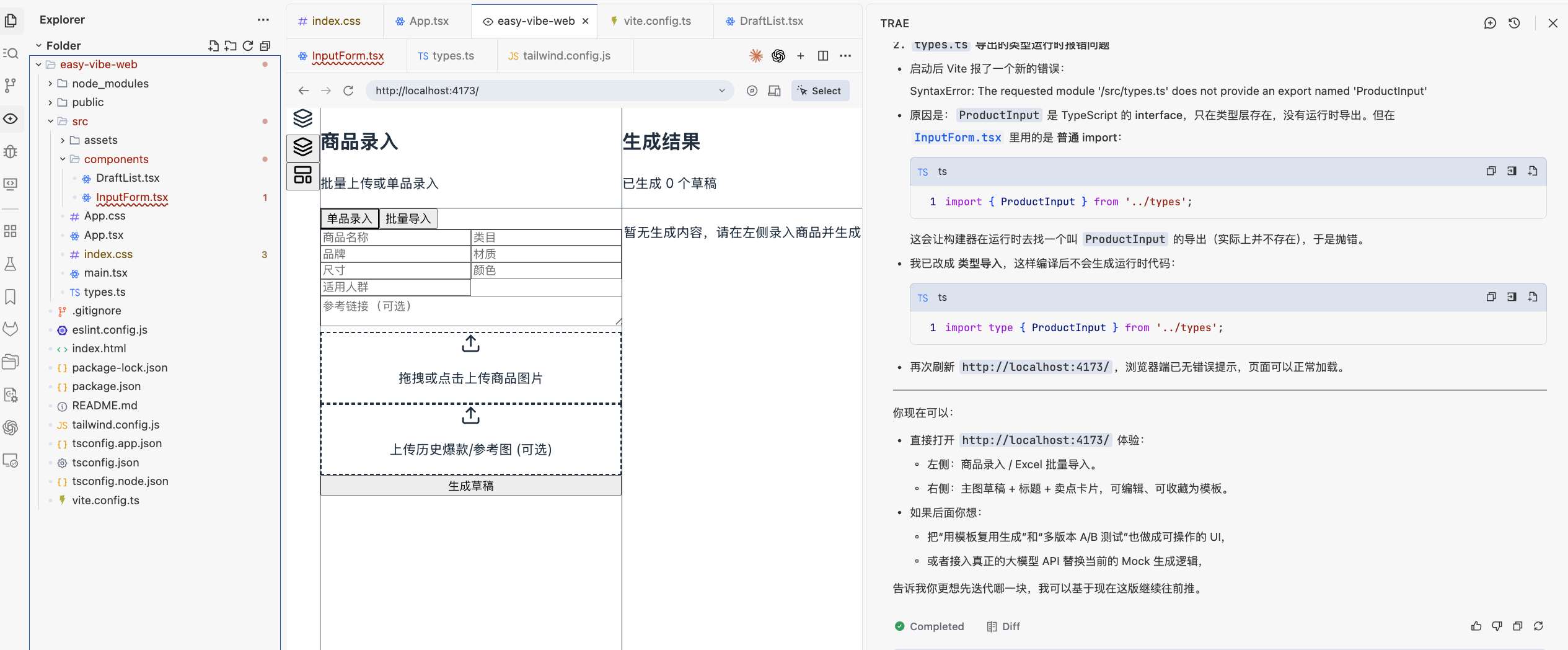Viewport: 1568px width, 650px height.
Task: Expand the node_modules folder
Action: point(51,84)
